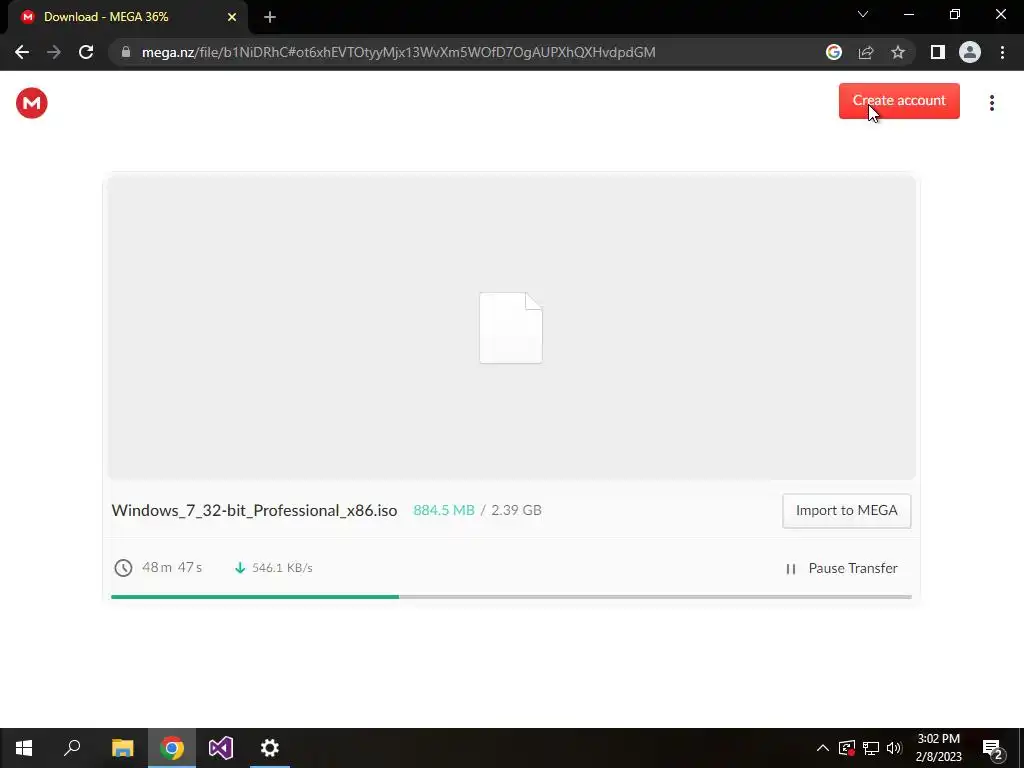
Task: Click Create account button
Action: (x=899, y=101)
